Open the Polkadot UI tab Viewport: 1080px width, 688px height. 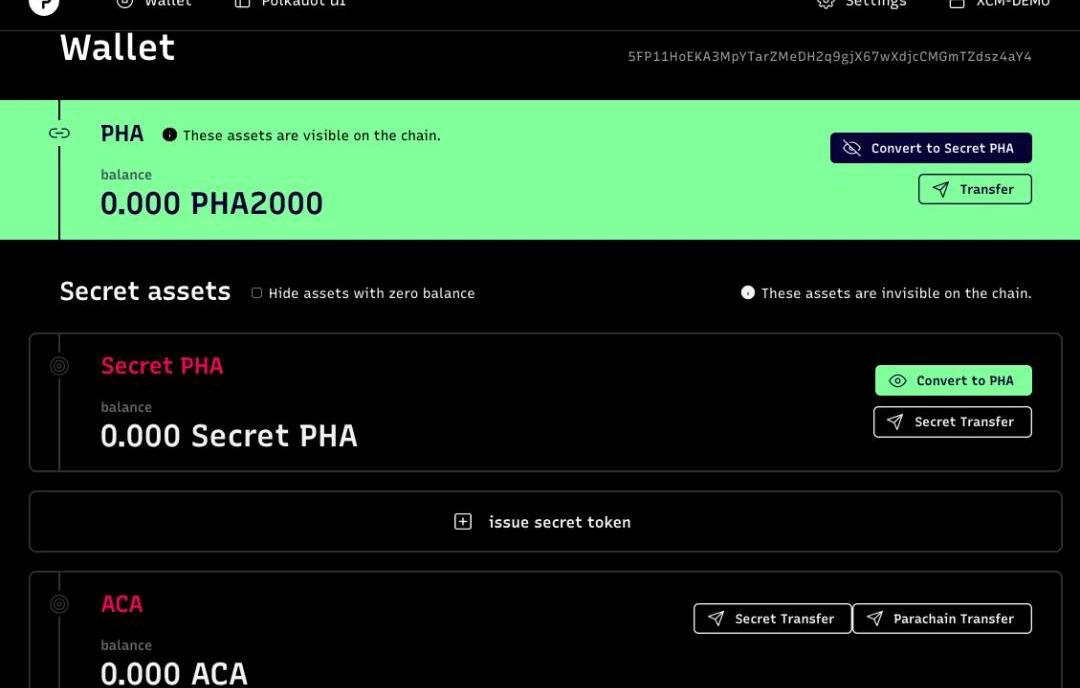(292, 4)
